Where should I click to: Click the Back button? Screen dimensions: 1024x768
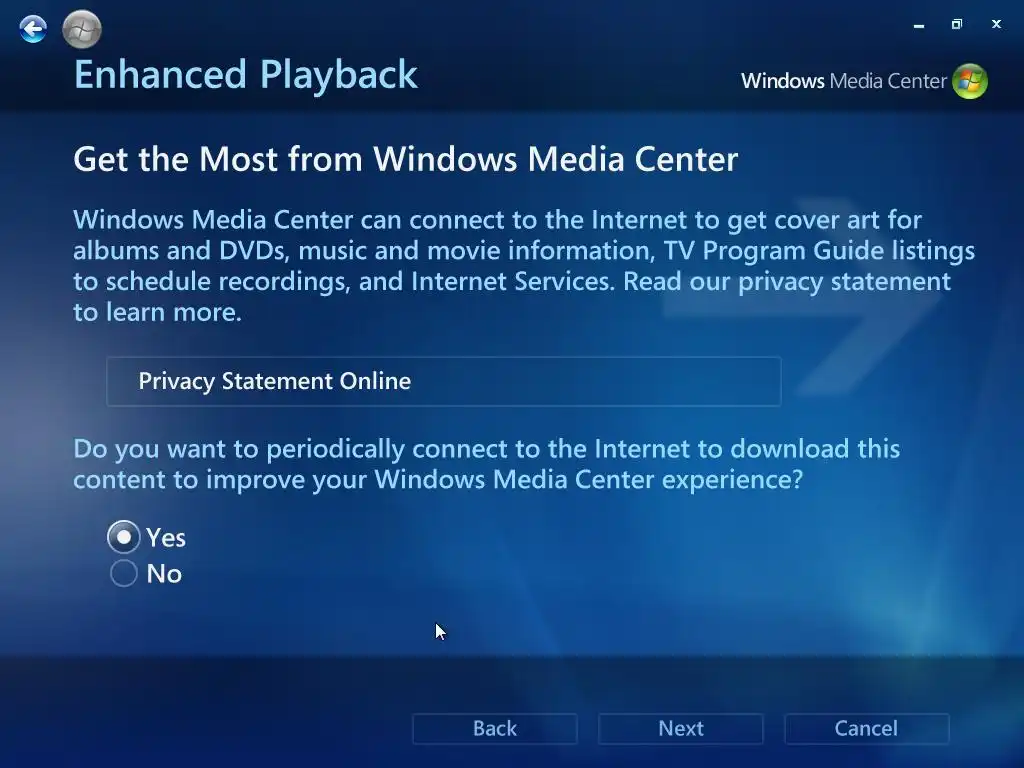pyautogui.click(x=495, y=729)
